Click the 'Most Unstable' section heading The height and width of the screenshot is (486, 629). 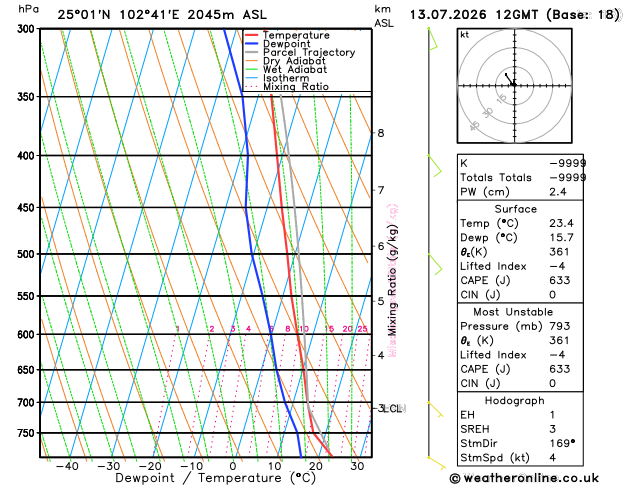(x=513, y=312)
